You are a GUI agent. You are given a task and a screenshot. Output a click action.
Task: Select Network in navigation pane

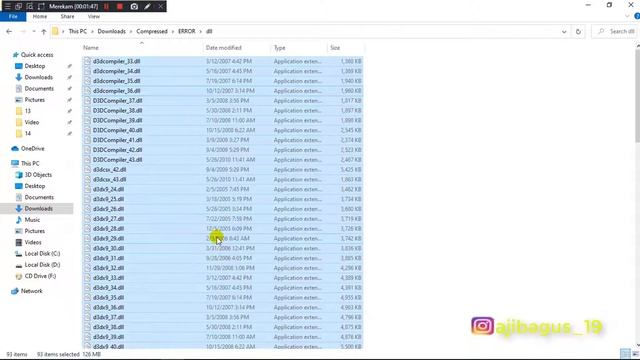pyautogui.click(x=31, y=291)
